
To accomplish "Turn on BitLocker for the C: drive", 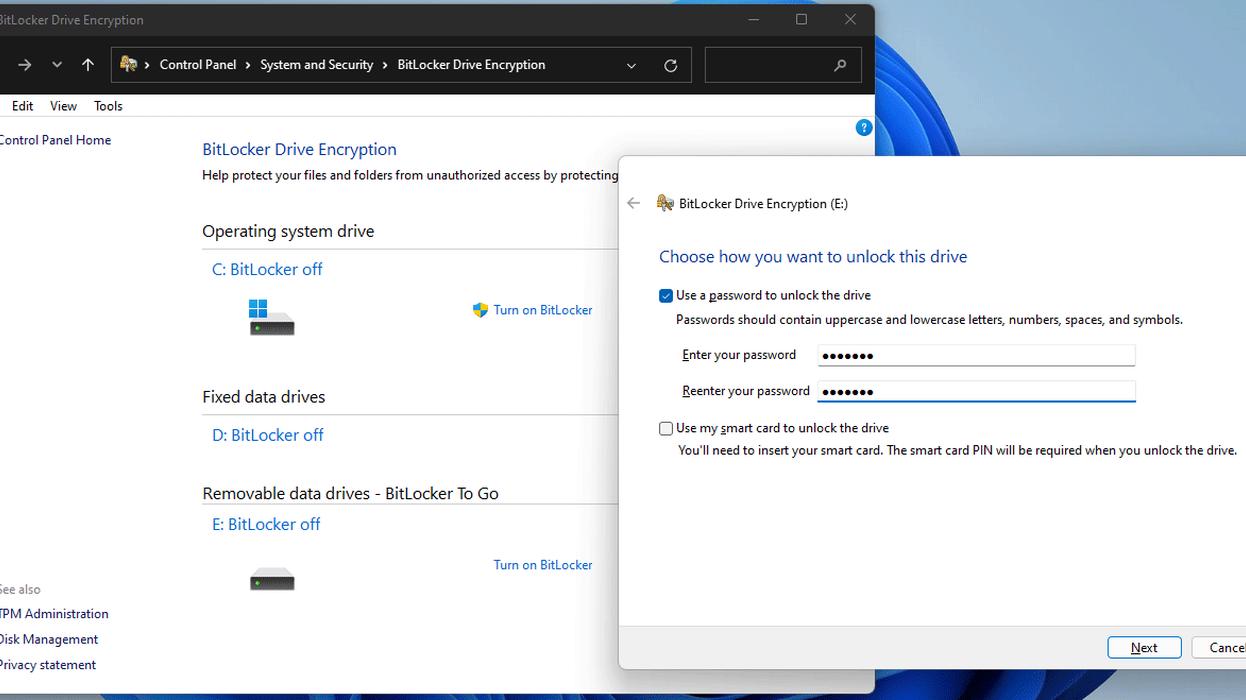I will coord(542,310).
